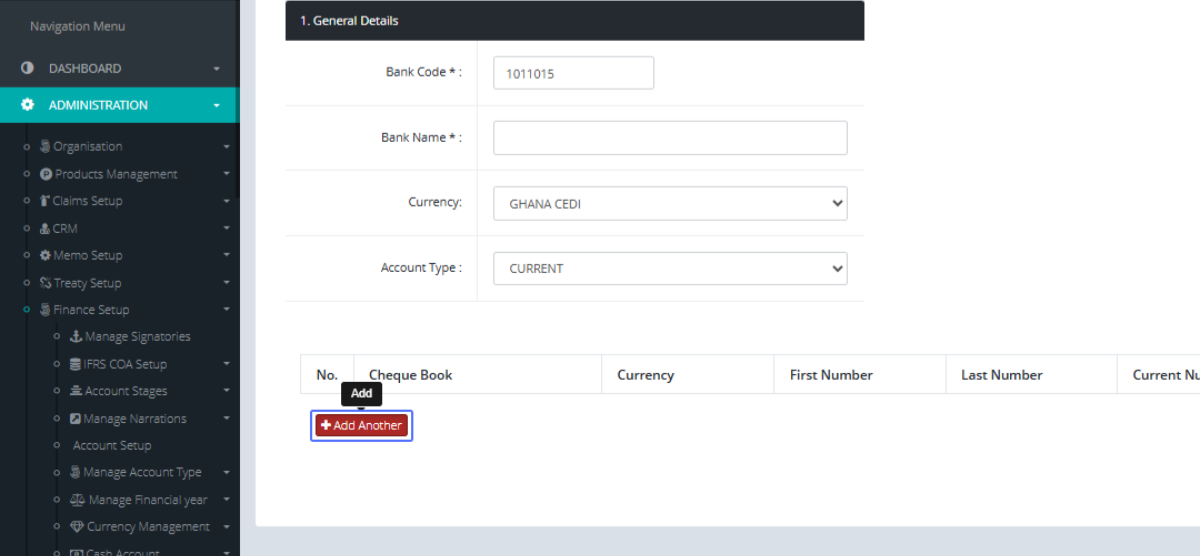
Task: Select Claims Setup in the sidebar
Action: [x=87, y=201]
